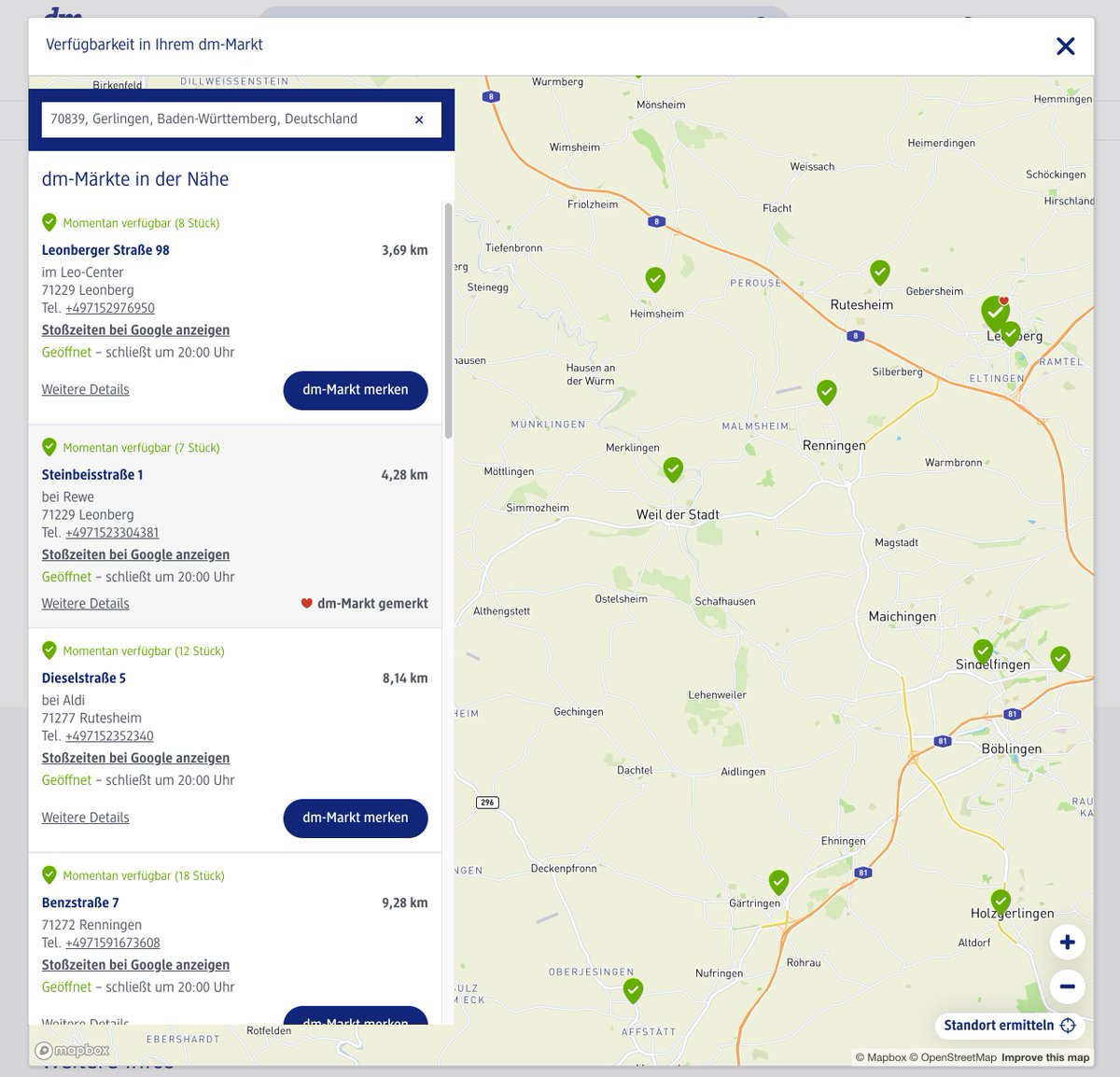Open the Dieselstraße 5 store title
This screenshot has width=1120, height=1077.
point(84,678)
